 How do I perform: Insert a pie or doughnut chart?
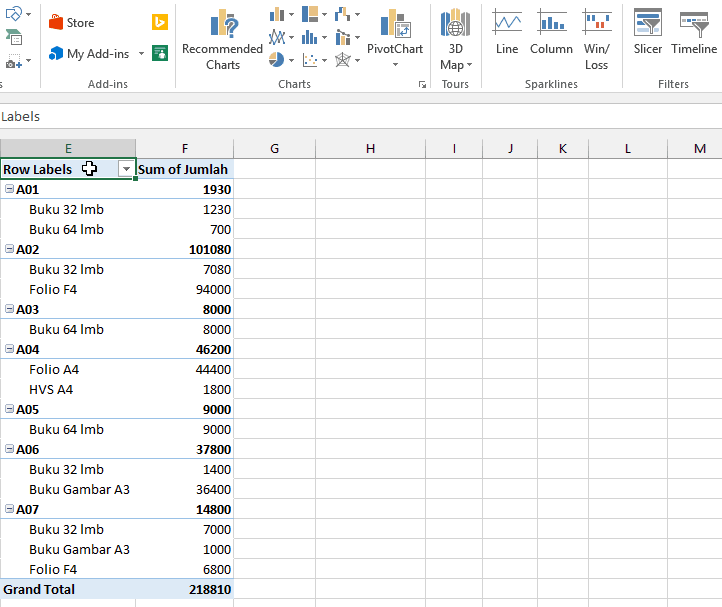(276, 59)
